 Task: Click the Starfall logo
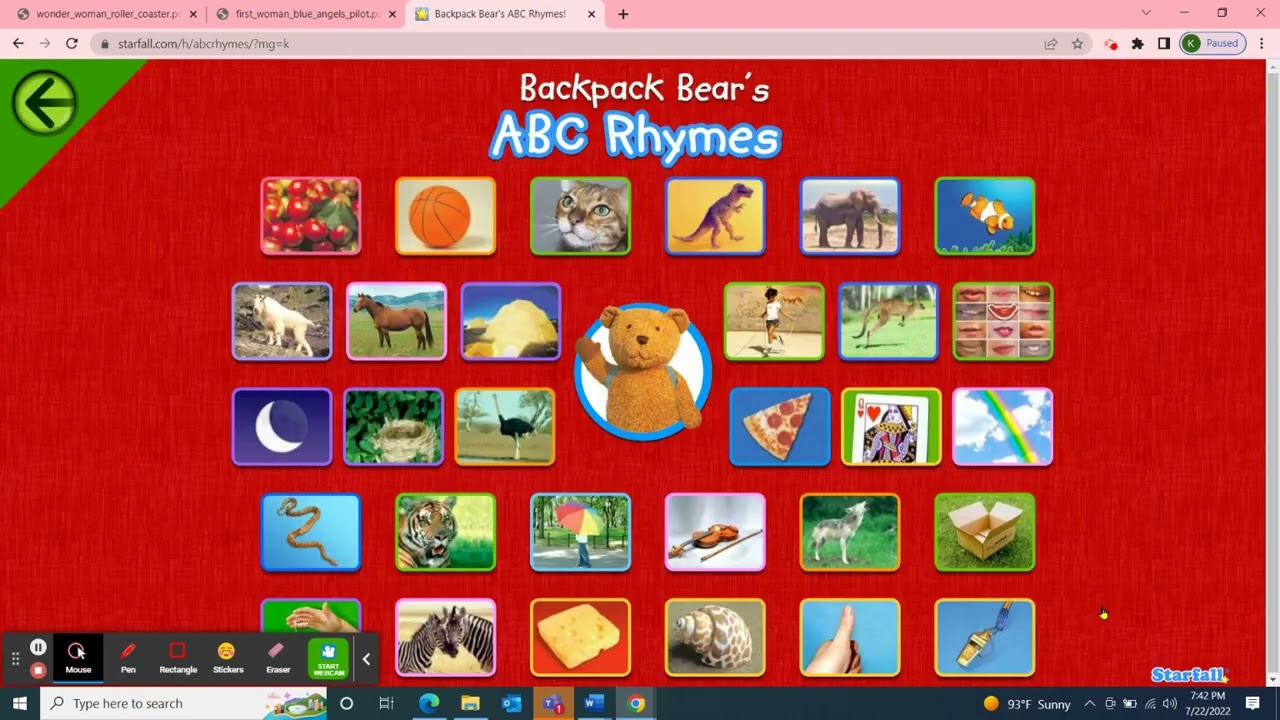point(1188,675)
